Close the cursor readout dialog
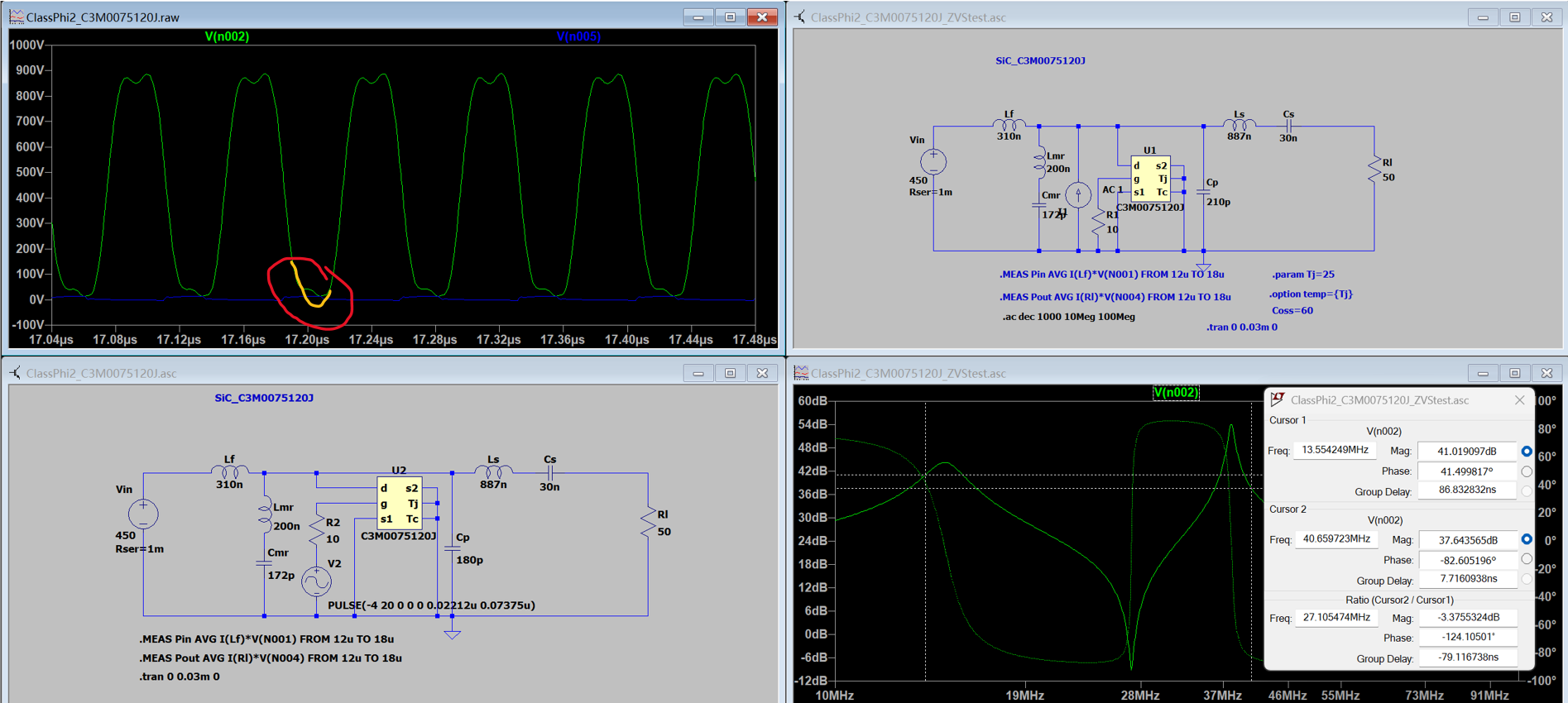This screenshot has height=703, width=1568. coord(1519,400)
